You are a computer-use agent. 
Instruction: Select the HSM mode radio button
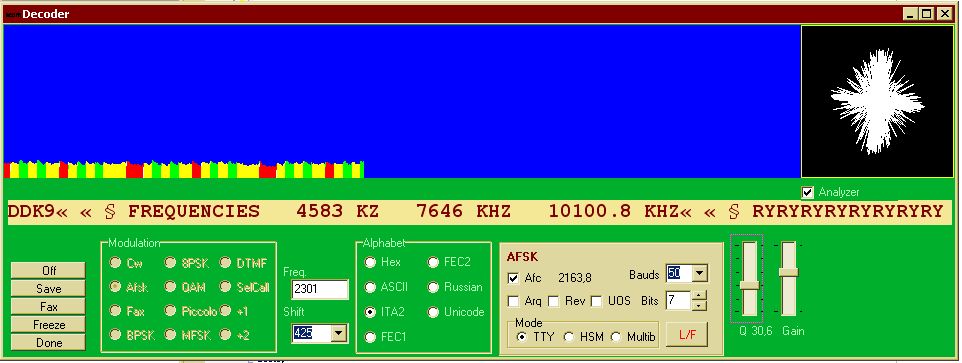[x=569, y=337]
